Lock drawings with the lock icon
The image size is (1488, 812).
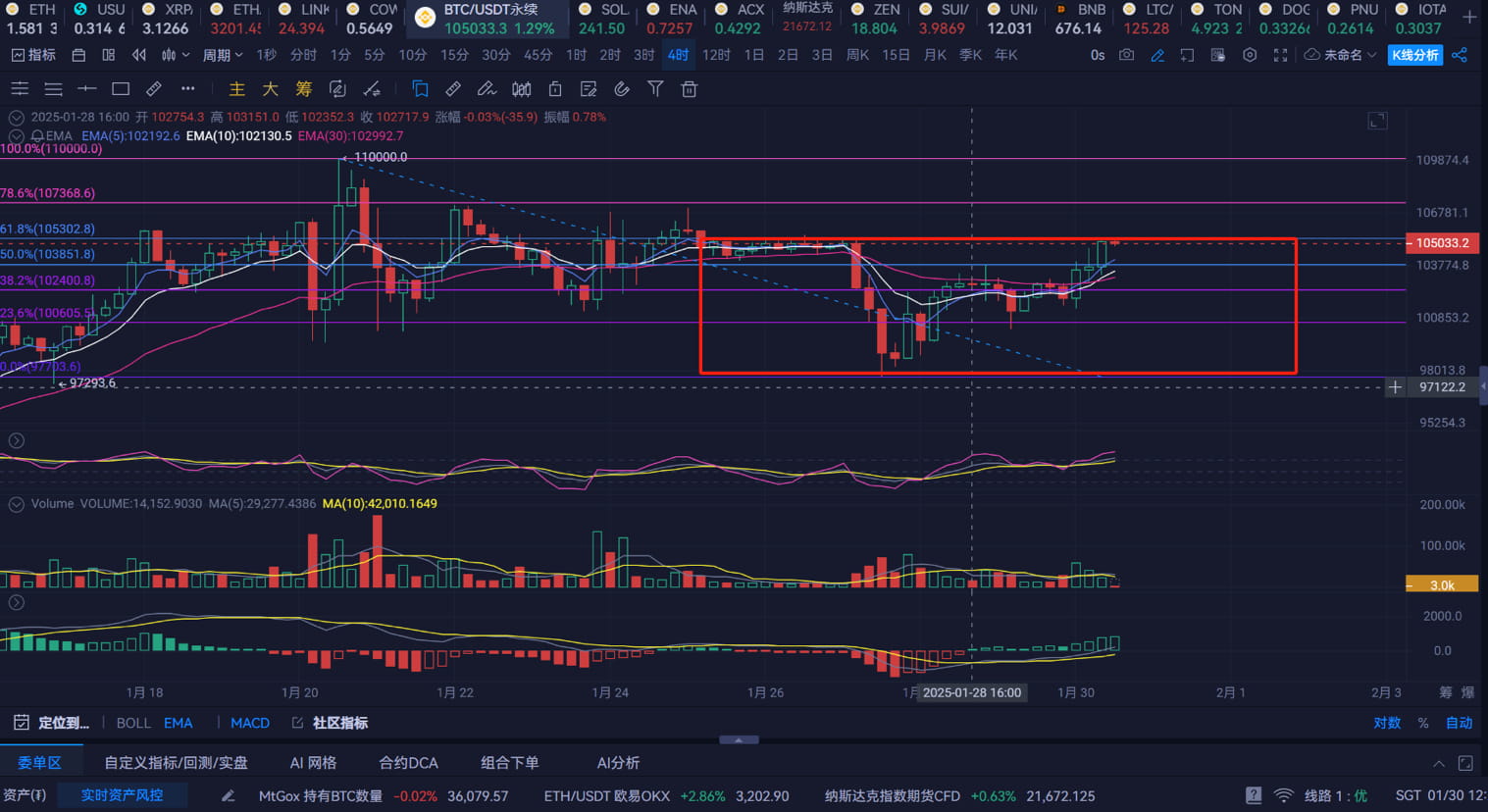(555, 89)
